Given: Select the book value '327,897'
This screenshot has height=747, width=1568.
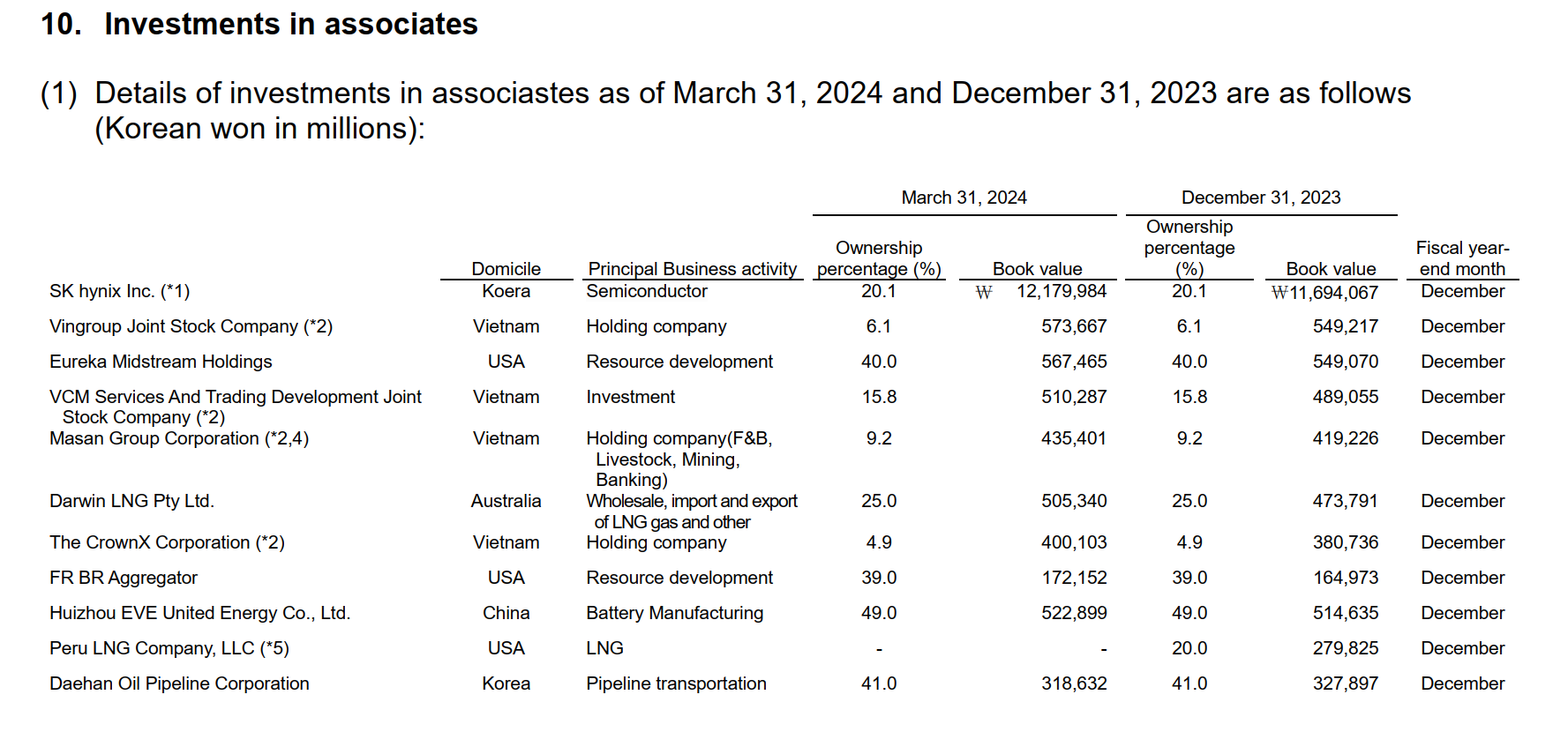Looking at the screenshot, I should coord(1346,684).
